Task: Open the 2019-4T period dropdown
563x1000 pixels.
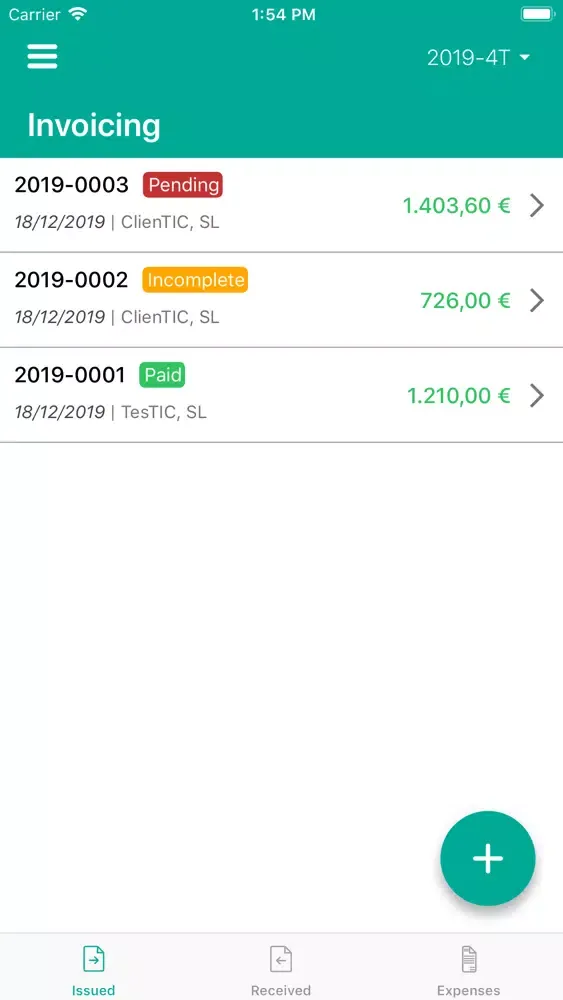Action: (x=478, y=57)
